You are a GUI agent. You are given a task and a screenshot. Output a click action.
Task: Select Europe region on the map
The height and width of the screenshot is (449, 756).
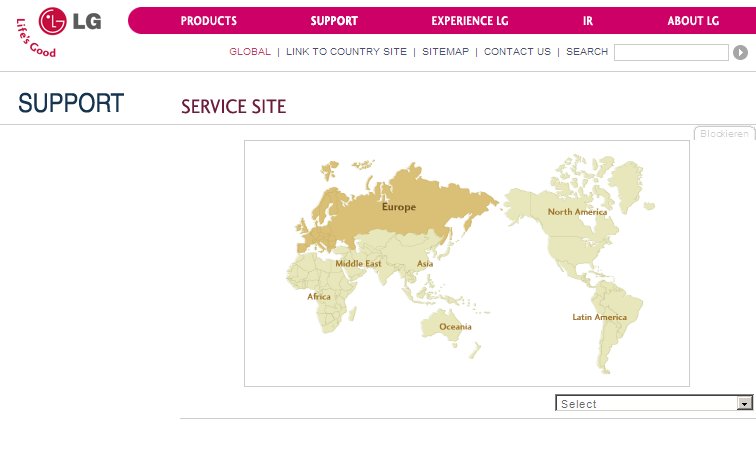tap(398, 207)
